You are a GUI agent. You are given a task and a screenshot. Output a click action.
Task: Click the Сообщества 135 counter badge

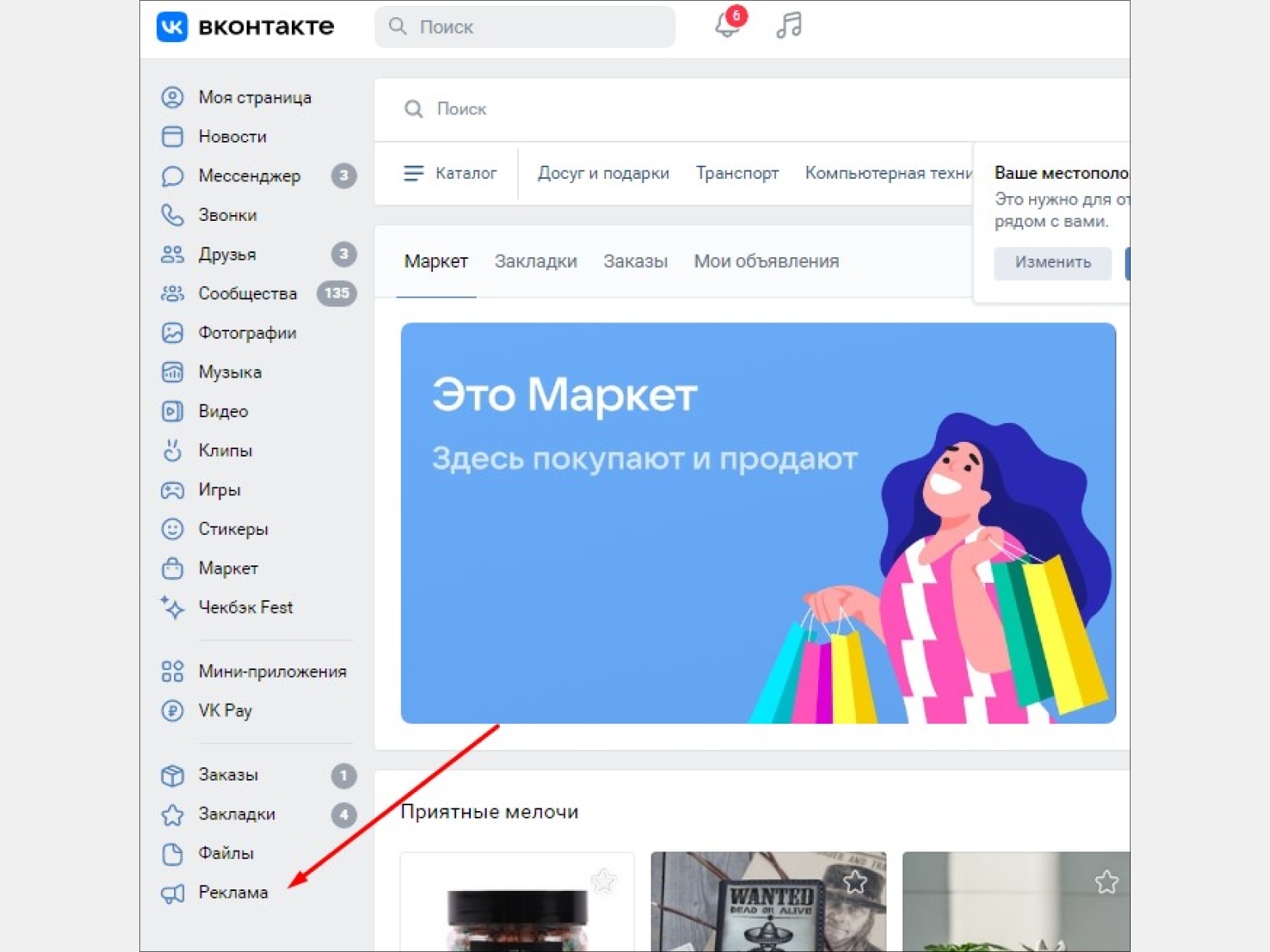click(336, 293)
